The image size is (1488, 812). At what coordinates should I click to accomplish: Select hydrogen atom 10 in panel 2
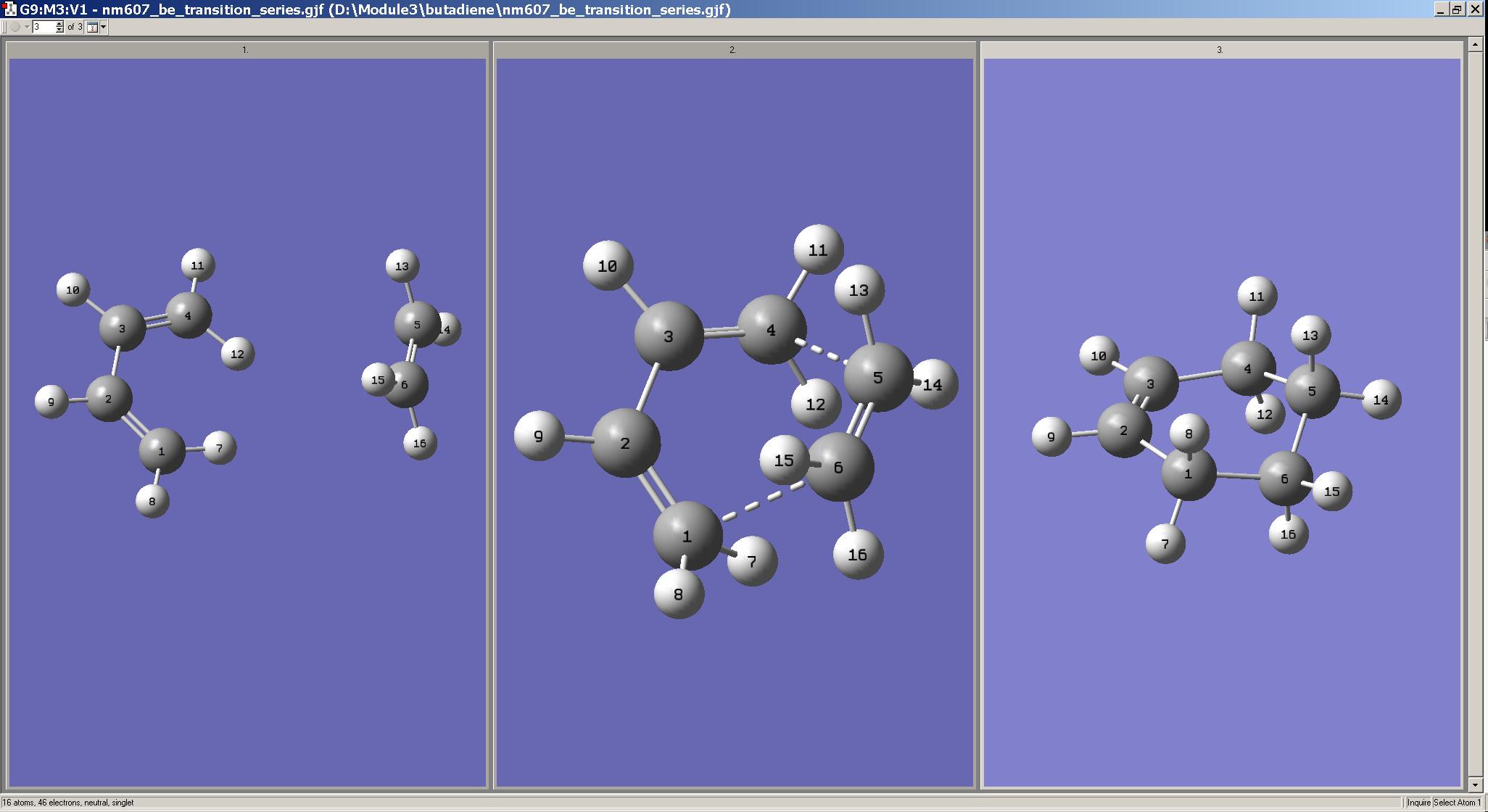click(608, 266)
